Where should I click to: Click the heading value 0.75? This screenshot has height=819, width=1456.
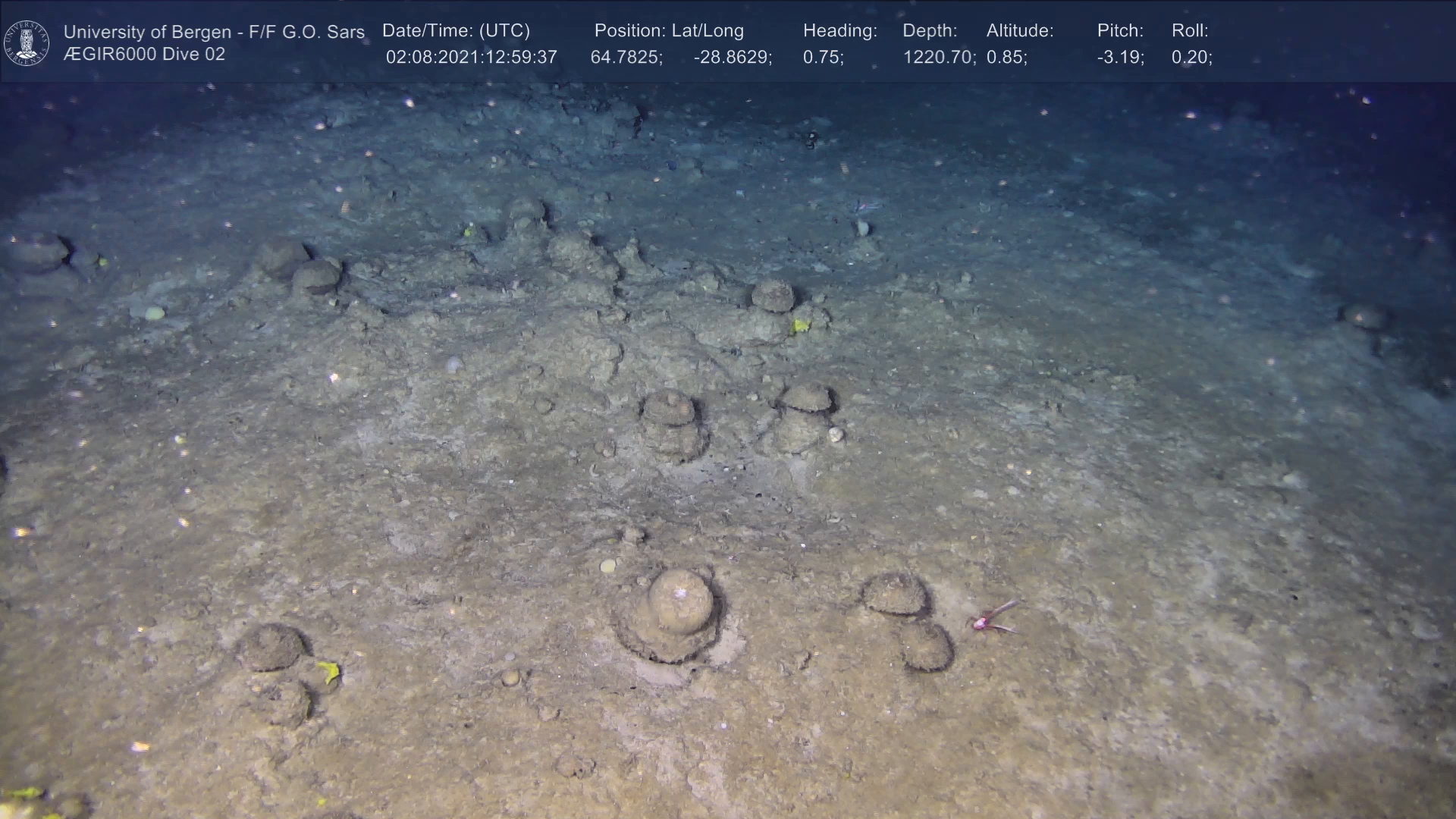823,58
